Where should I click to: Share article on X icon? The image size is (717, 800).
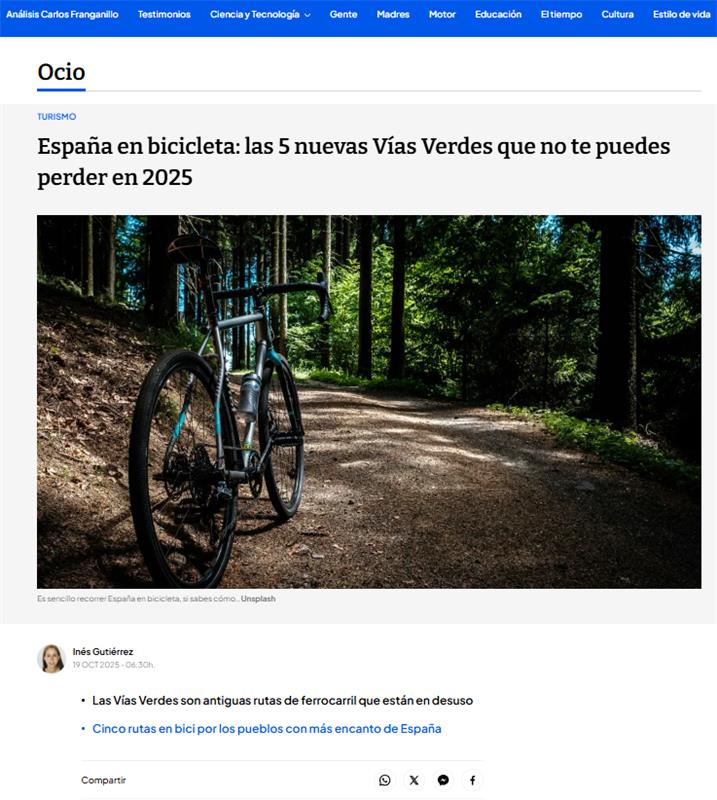pos(414,780)
